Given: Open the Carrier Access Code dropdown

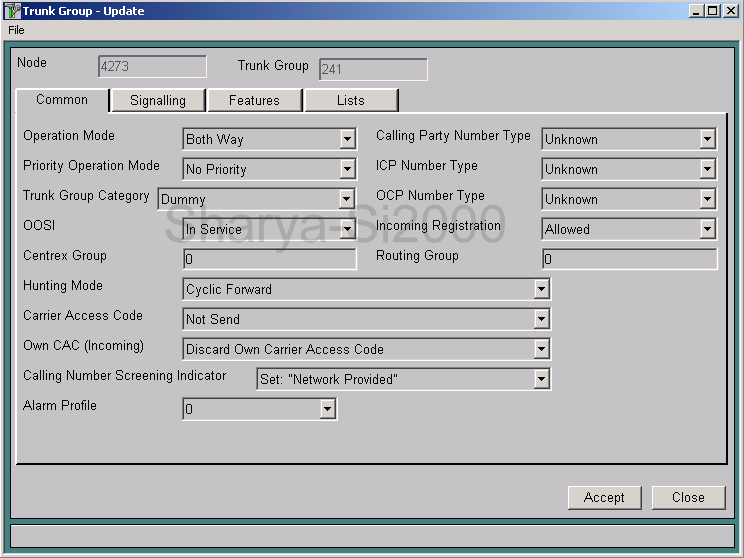Looking at the screenshot, I should click(541, 319).
